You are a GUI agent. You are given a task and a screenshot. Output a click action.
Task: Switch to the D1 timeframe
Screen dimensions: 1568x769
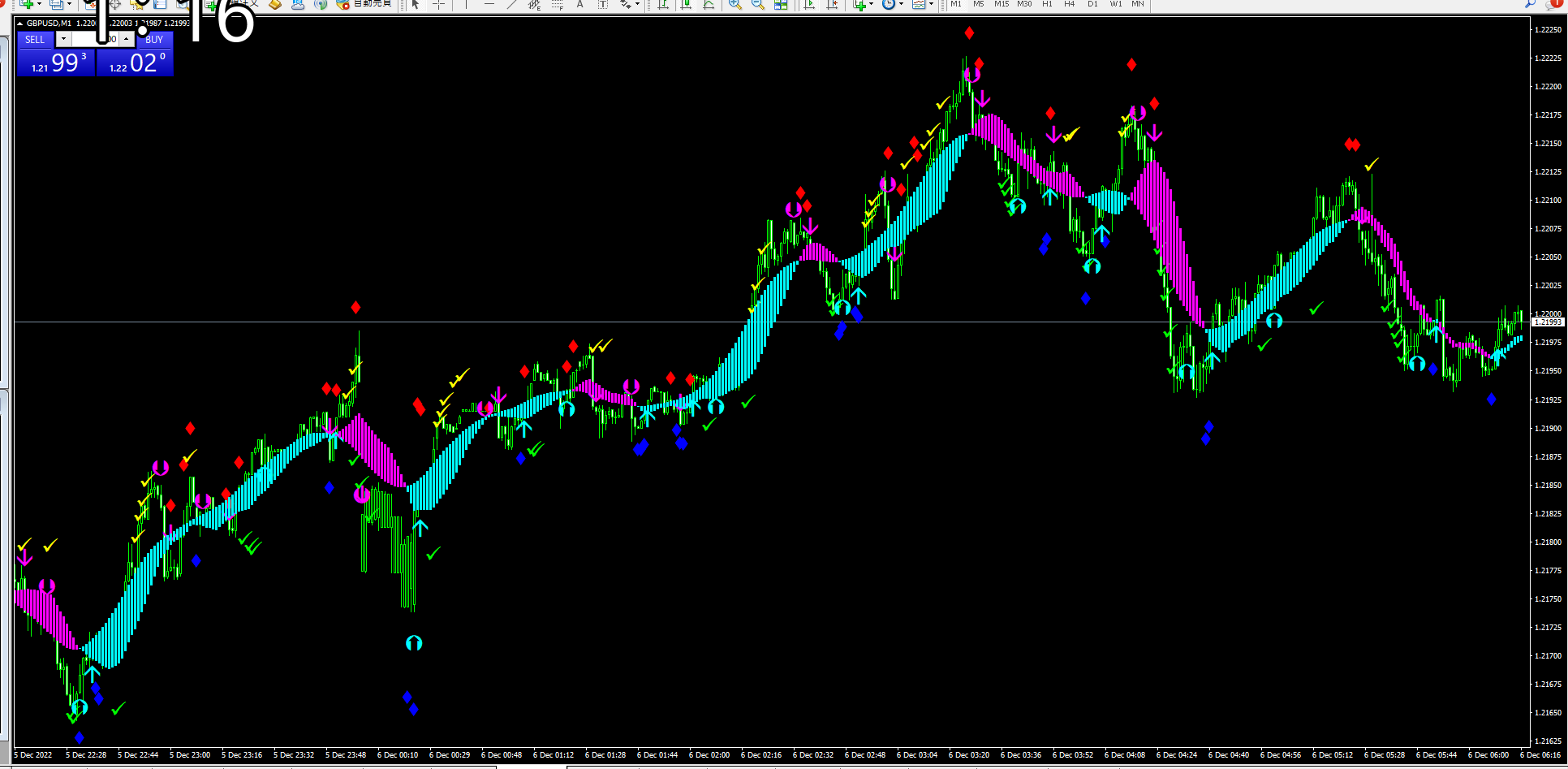[1092, 4]
